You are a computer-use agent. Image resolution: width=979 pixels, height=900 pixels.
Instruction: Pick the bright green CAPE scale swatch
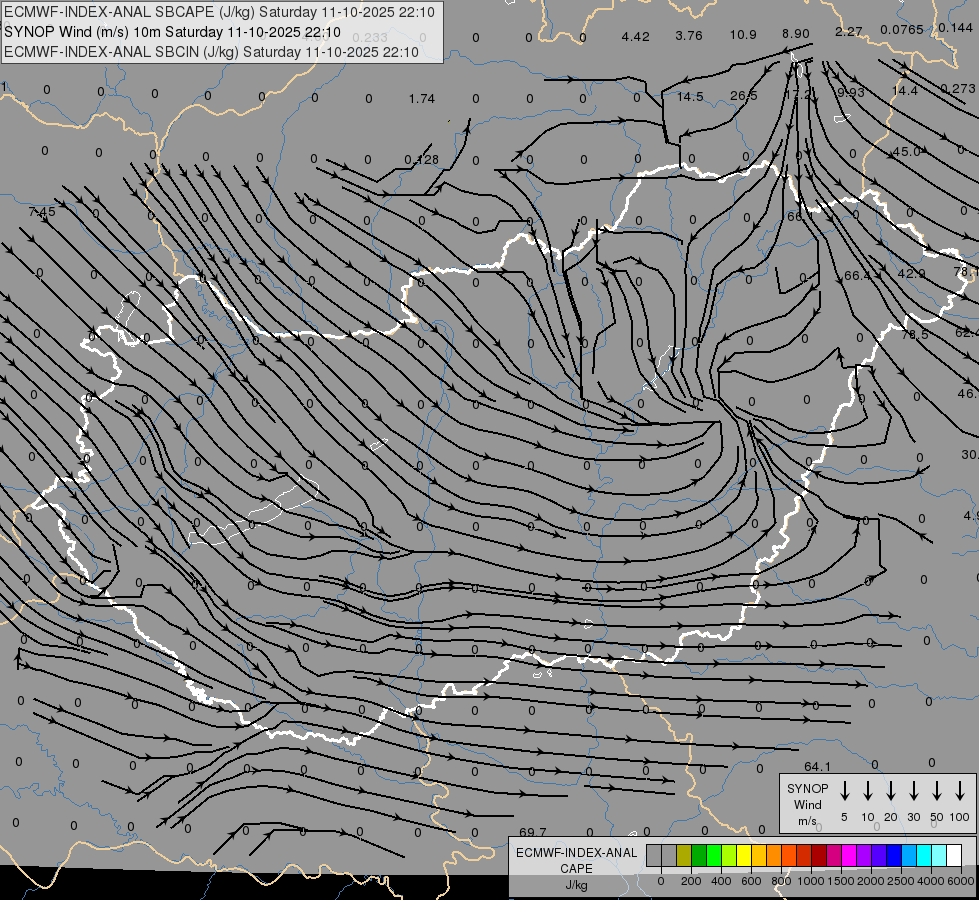pos(714,855)
